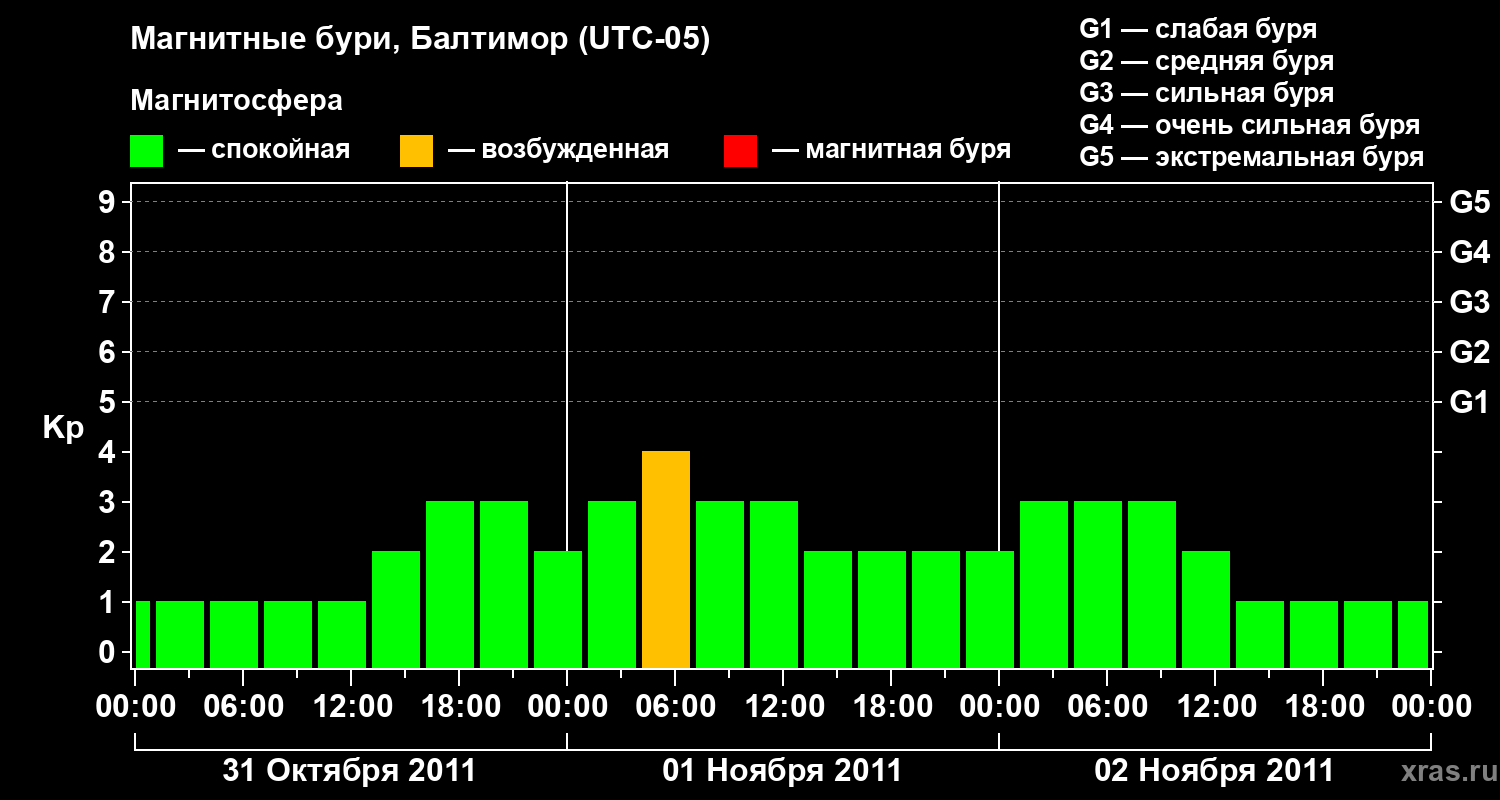
Task: Select green bar over 06:00 on 31 Октября
Action: tap(234, 635)
